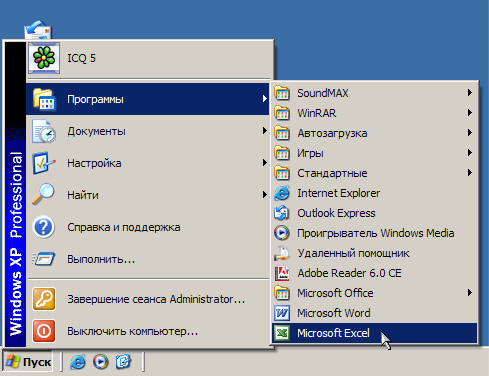Open Outlook Express label in Programs
The height and width of the screenshot is (376, 489).
(x=336, y=213)
